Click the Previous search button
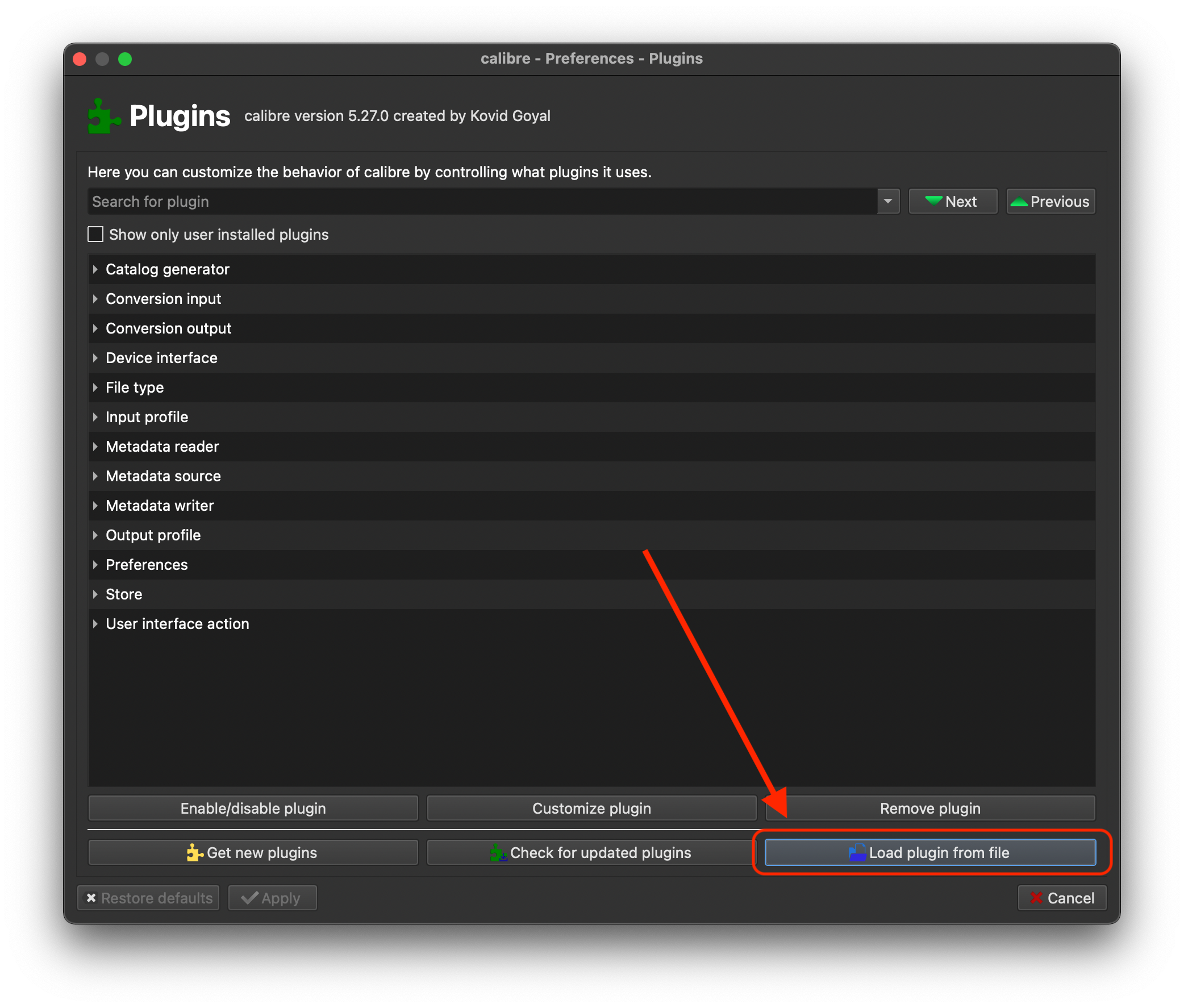 (1051, 201)
